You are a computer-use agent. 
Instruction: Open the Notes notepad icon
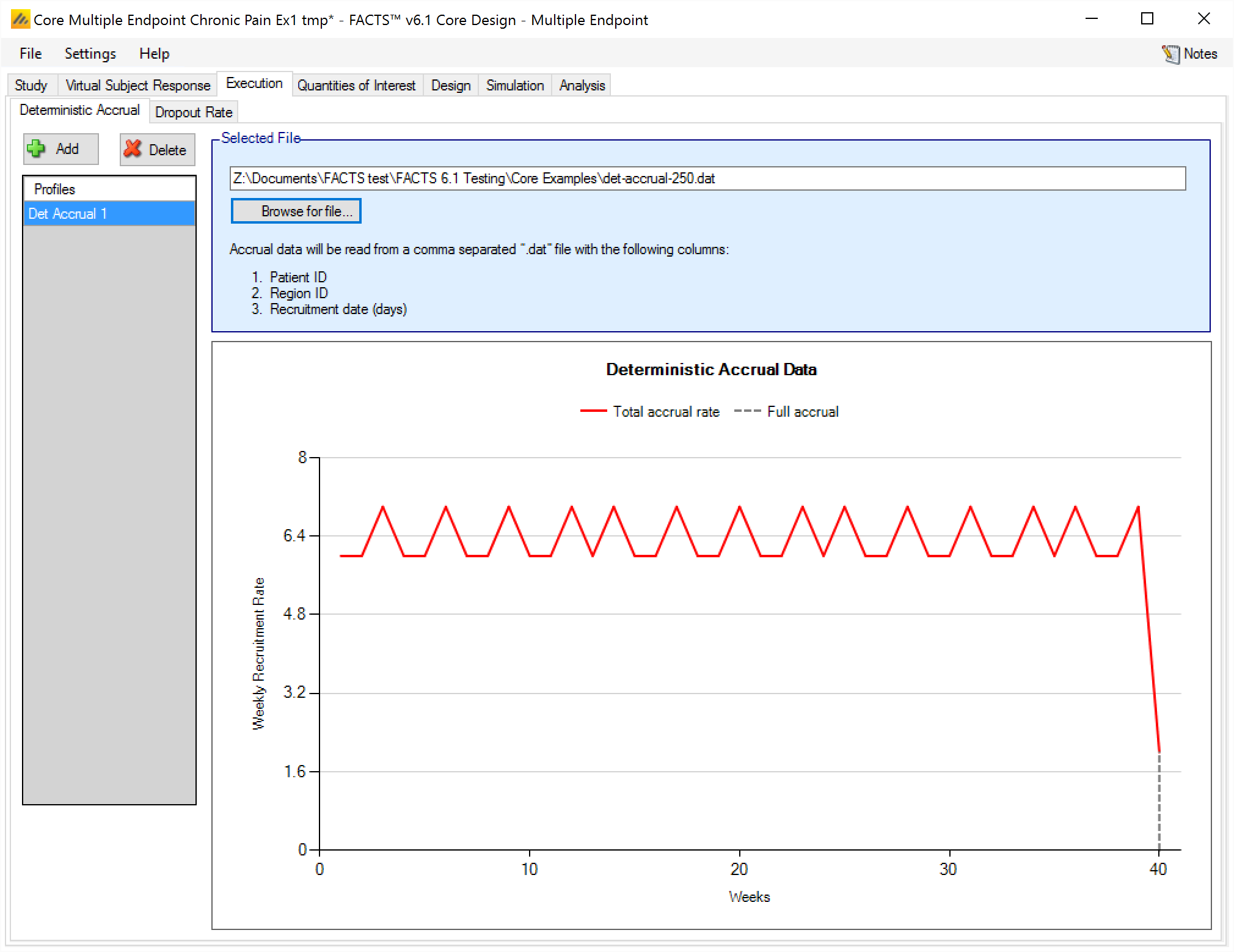(1170, 54)
